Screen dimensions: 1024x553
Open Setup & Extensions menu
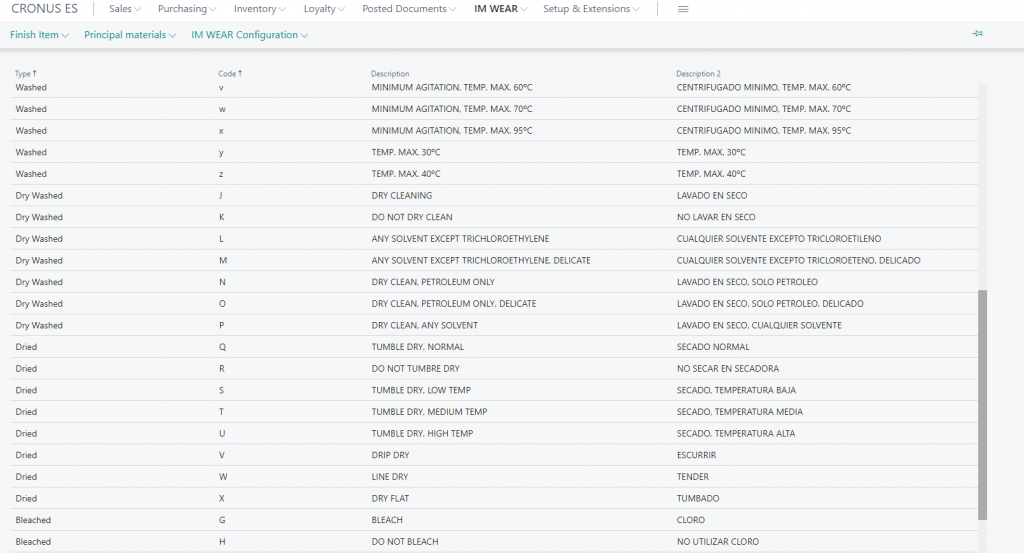pos(591,9)
